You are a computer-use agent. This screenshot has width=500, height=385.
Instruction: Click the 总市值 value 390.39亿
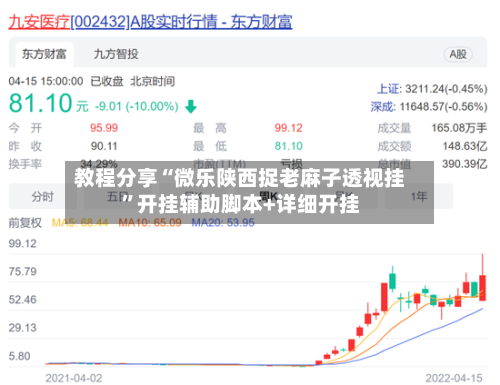pyautogui.click(x=465, y=164)
